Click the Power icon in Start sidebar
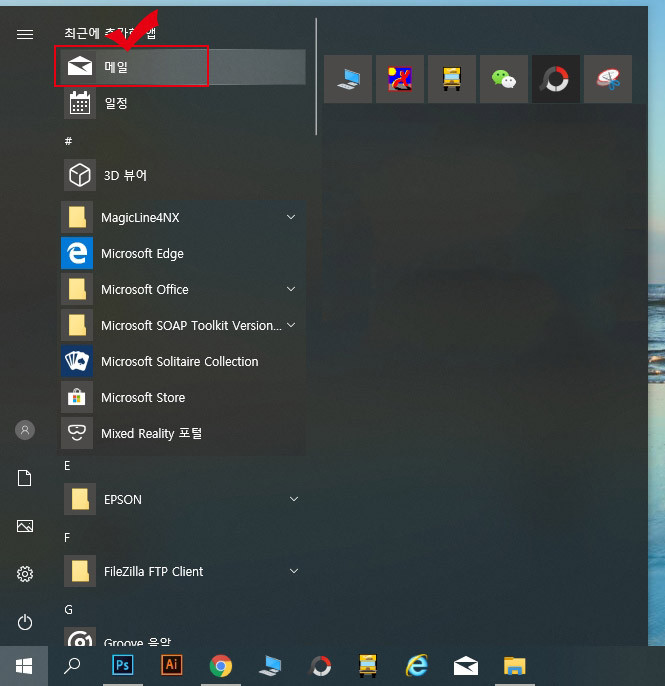 [x=25, y=622]
